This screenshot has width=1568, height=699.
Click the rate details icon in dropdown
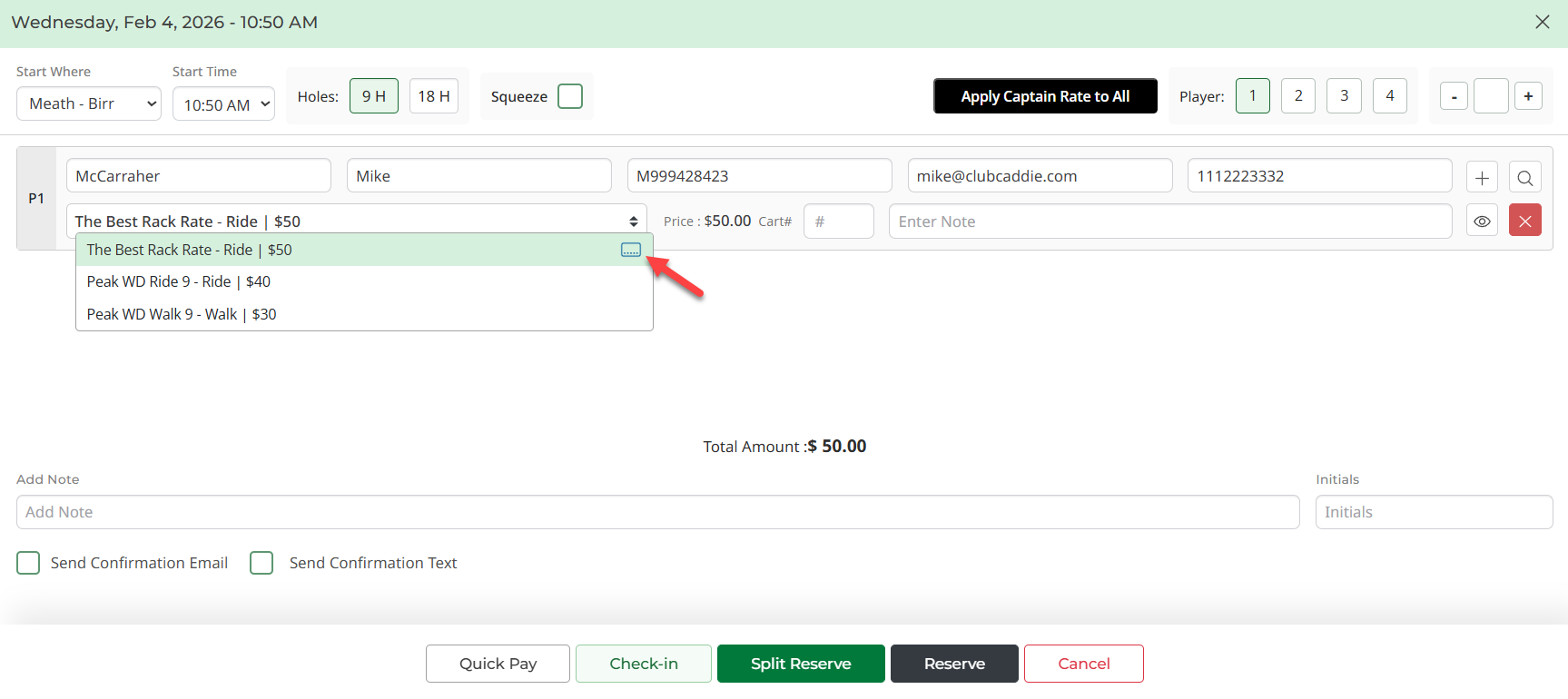(631, 250)
